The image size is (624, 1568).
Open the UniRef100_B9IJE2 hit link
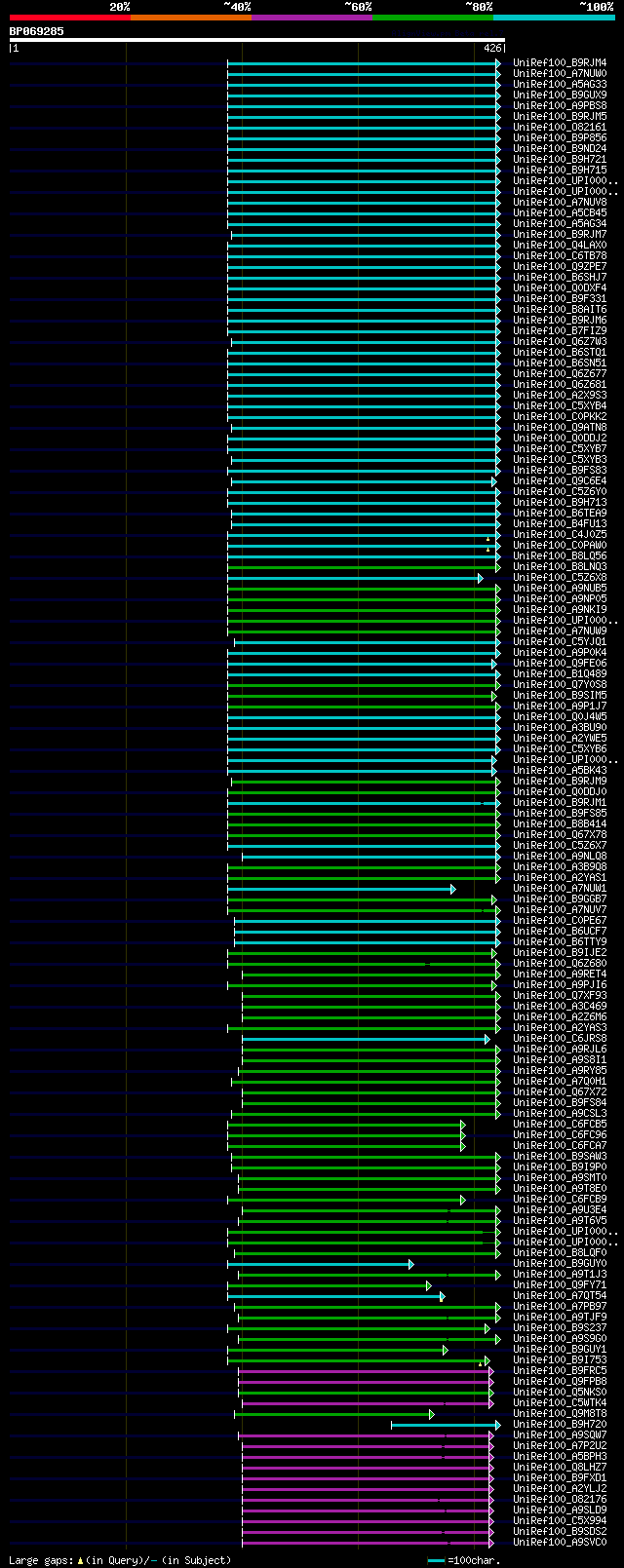pyautogui.click(x=560, y=952)
